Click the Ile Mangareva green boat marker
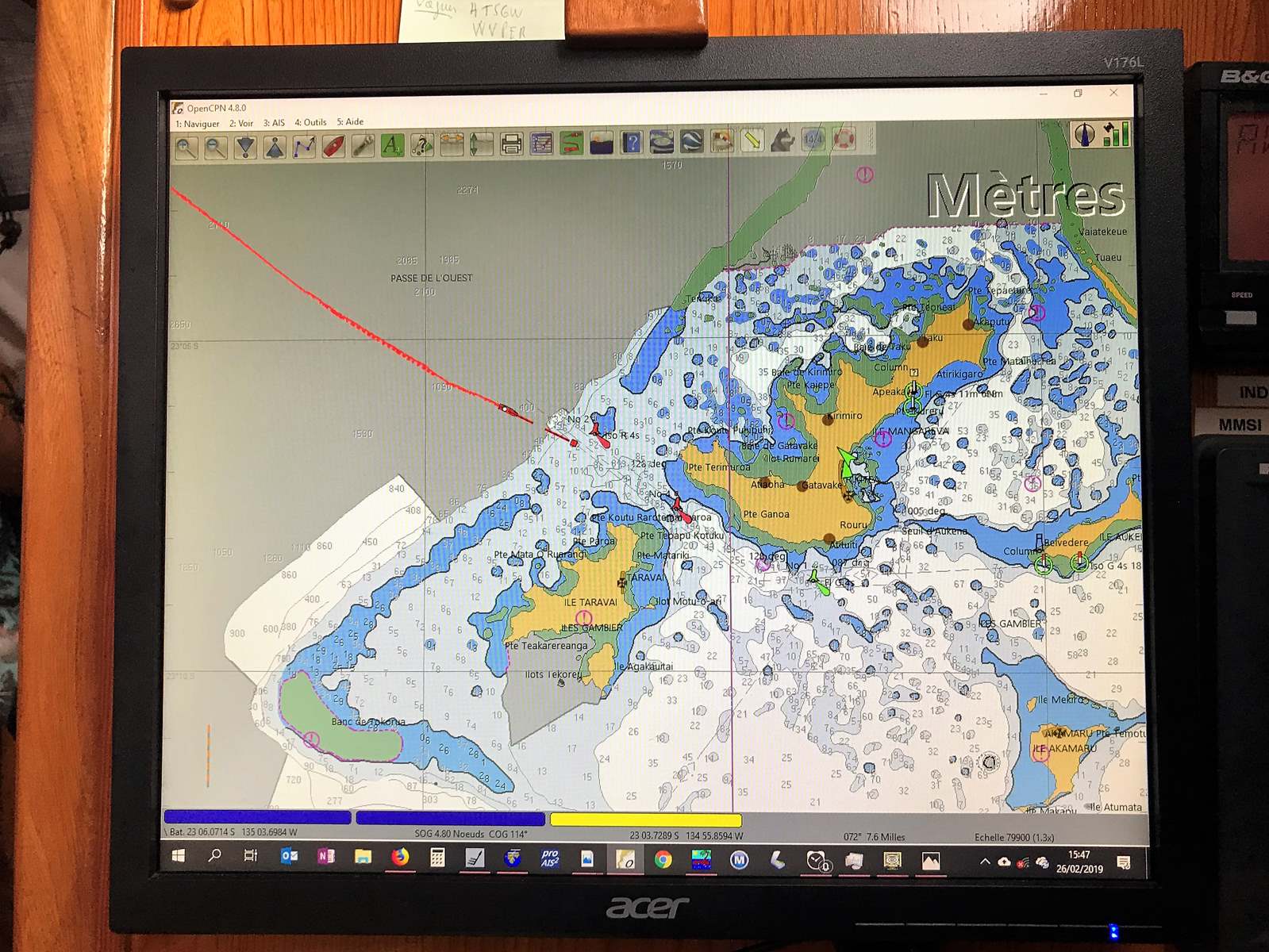Image resolution: width=1269 pixels, height=952 pixels. pyautogui.click(x=847, y=463)
